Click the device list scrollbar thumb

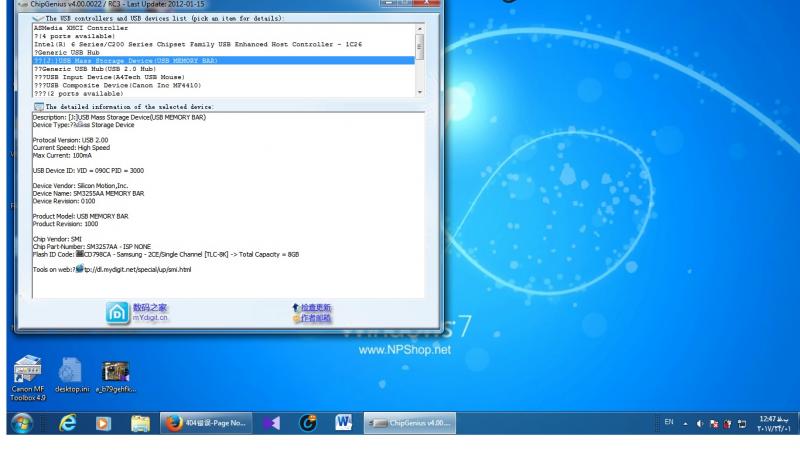(419, 47)
